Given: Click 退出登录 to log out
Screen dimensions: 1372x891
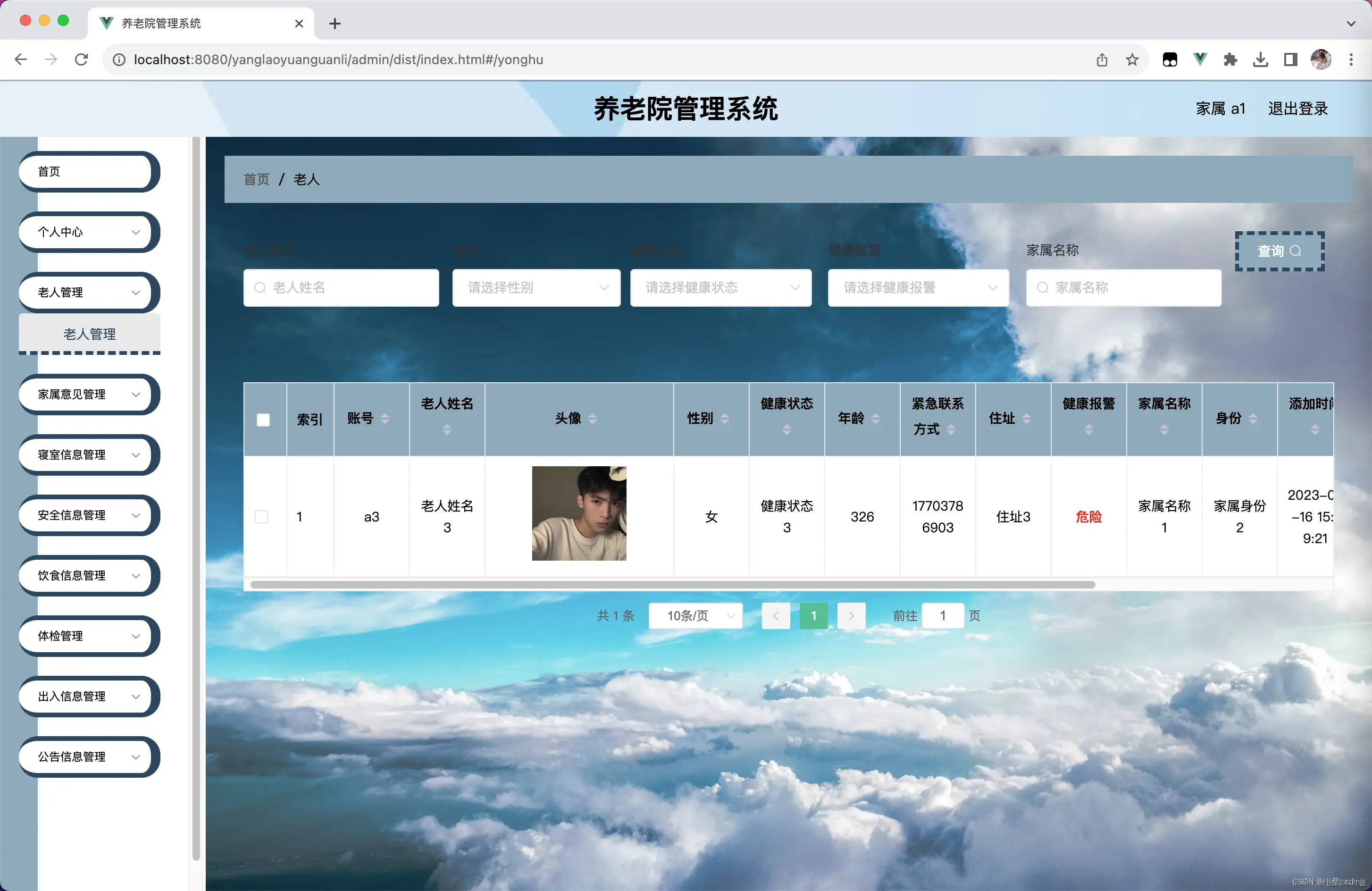Looking at the screenshot, I should point(1297,109).
